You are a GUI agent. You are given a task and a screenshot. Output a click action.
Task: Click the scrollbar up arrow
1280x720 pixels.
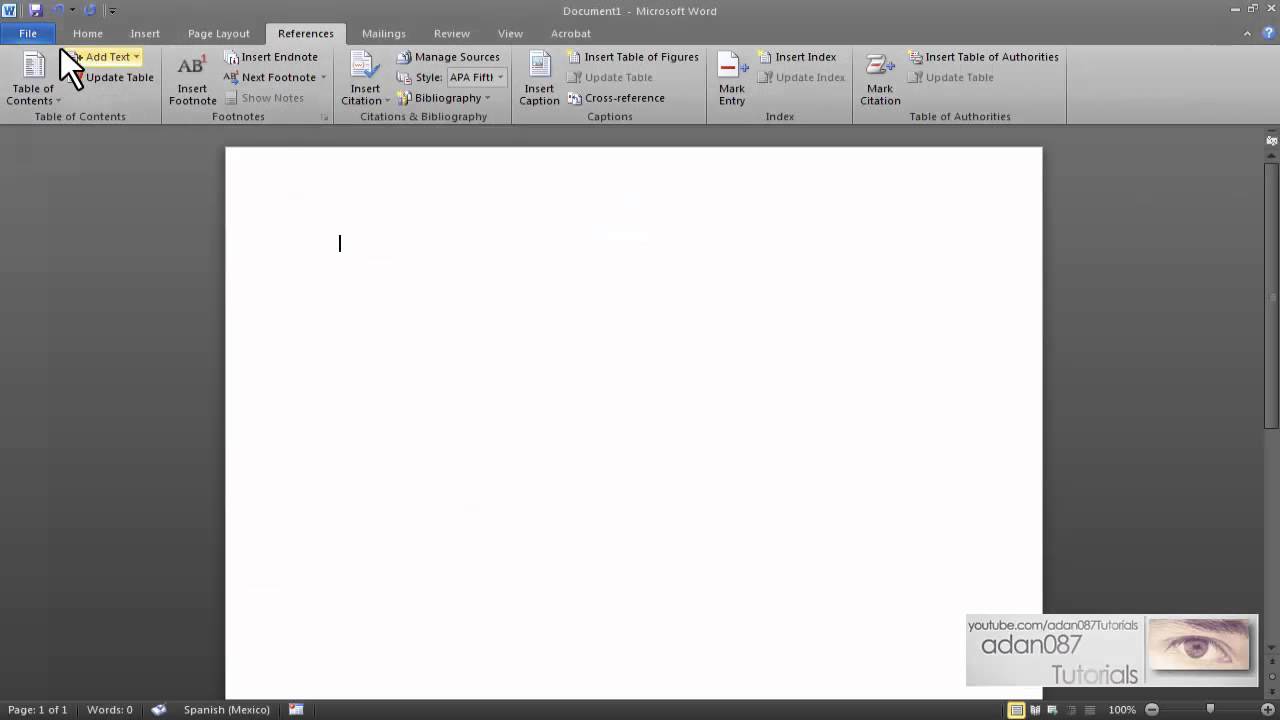click(x=1271, y=155)
